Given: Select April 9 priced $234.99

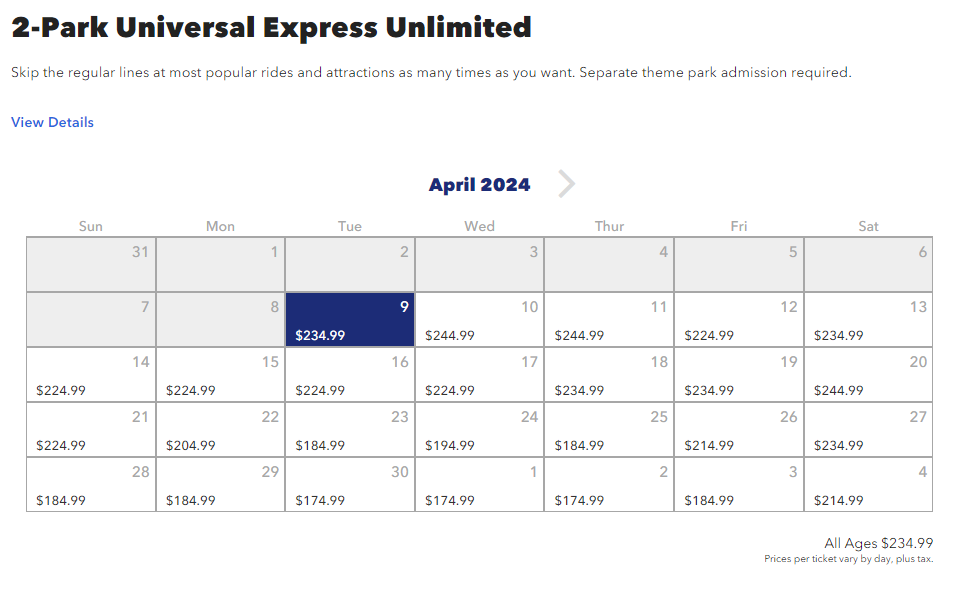Looking at the screenshot, I should tap(350, 320).
